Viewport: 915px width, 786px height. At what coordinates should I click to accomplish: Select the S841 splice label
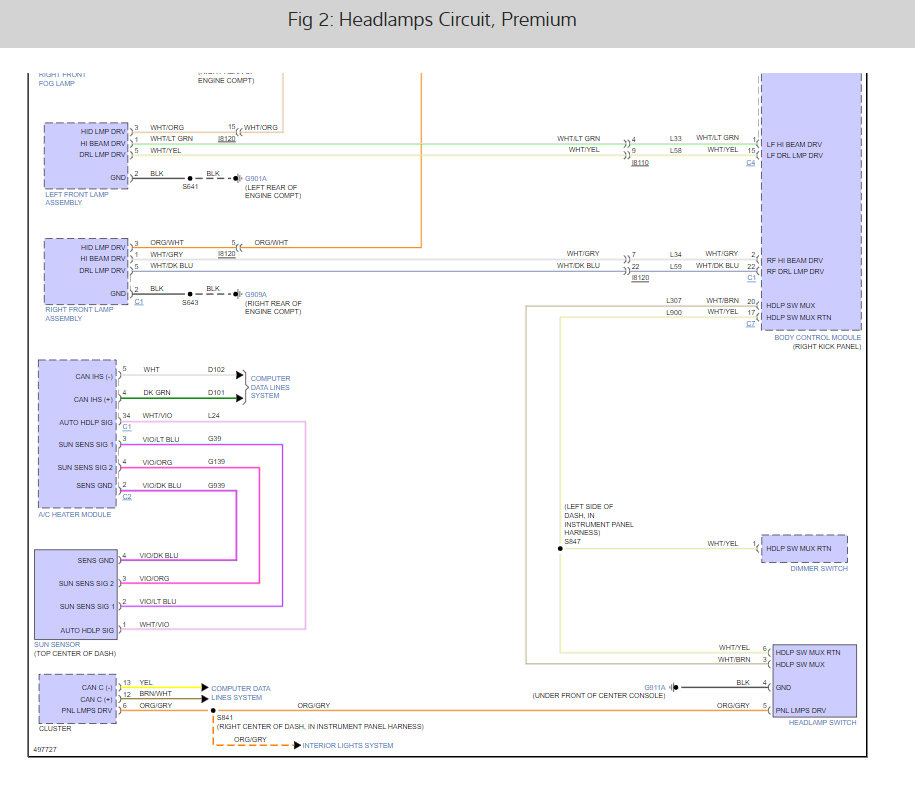pos(225,718)
